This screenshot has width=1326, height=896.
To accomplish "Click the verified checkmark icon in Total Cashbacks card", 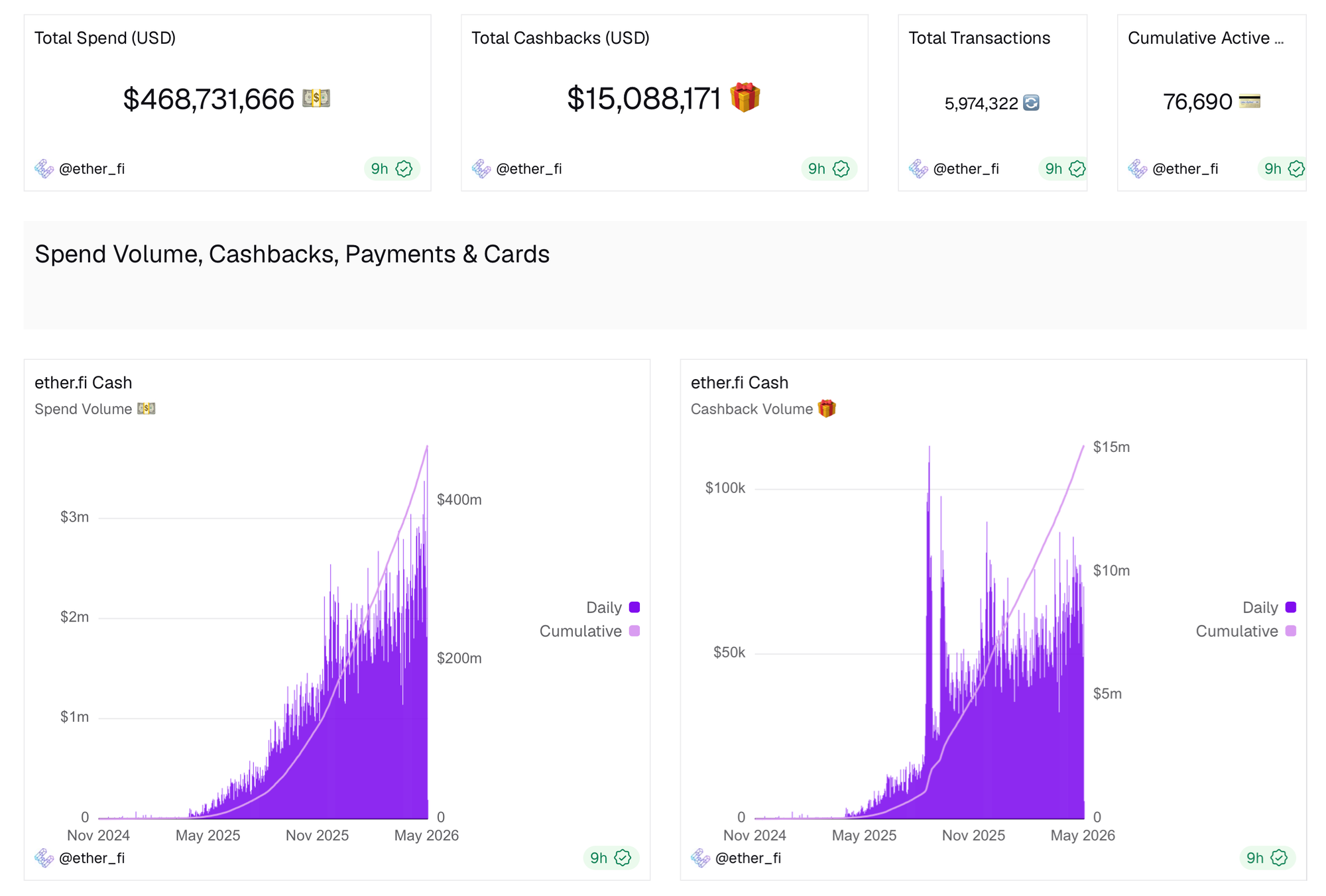I will coord(841,169).
